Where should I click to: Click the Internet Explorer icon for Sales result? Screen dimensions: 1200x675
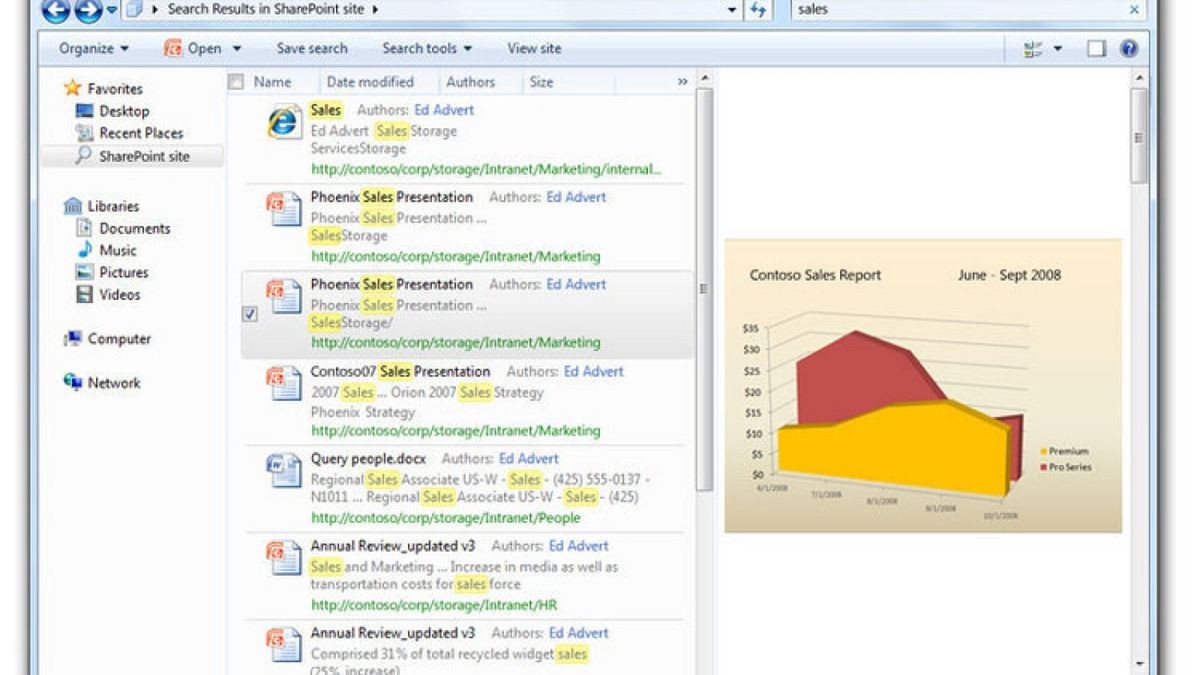click(x=284, y=123)
